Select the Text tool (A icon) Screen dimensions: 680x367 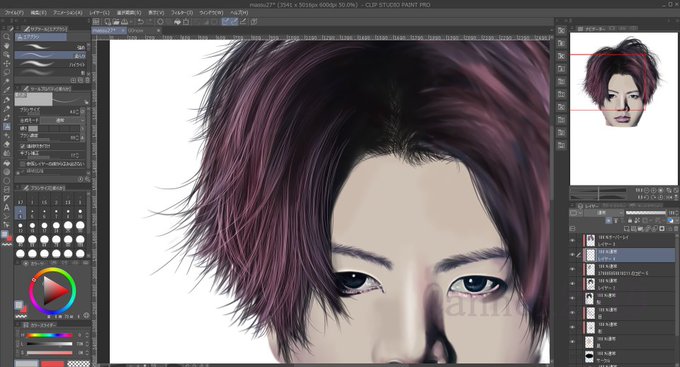[7, 208]
